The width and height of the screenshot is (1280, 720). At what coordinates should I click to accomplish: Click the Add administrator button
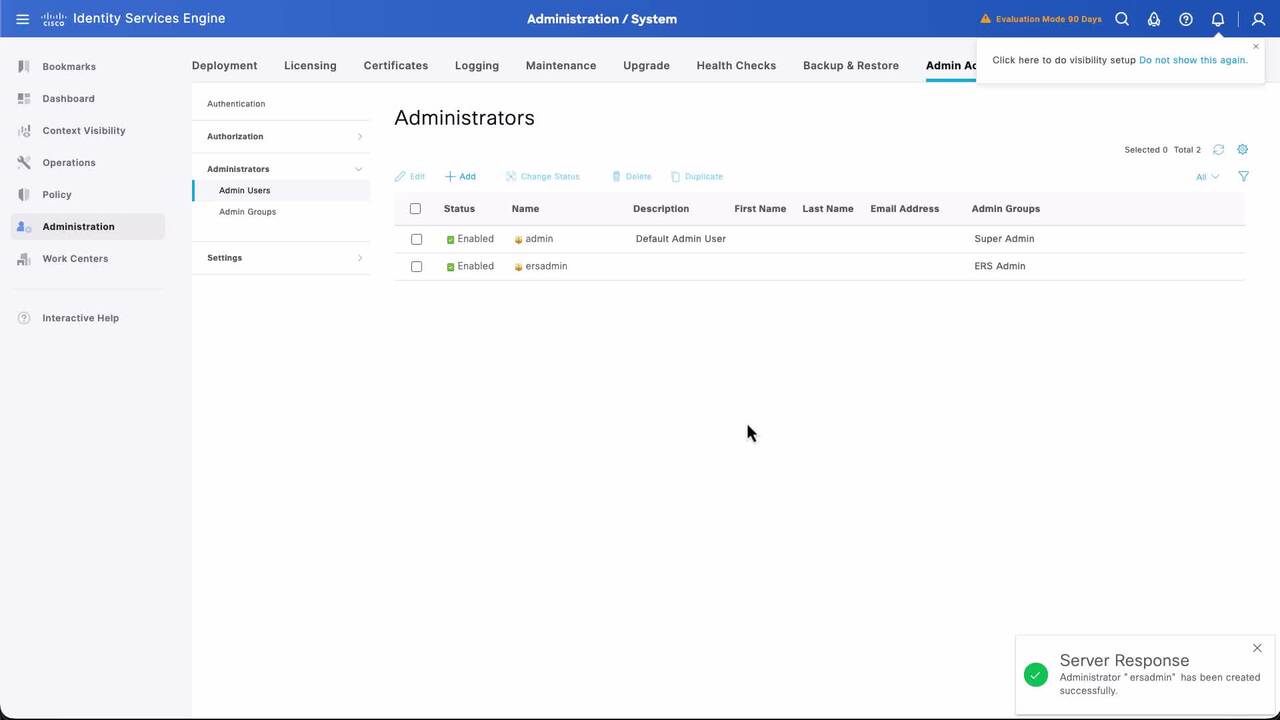click(460, 177)
